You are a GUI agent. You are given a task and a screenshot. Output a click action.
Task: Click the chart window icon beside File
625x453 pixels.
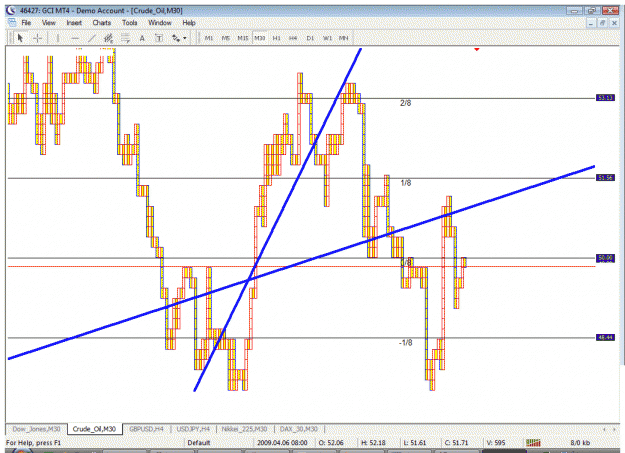pos(12,23)
